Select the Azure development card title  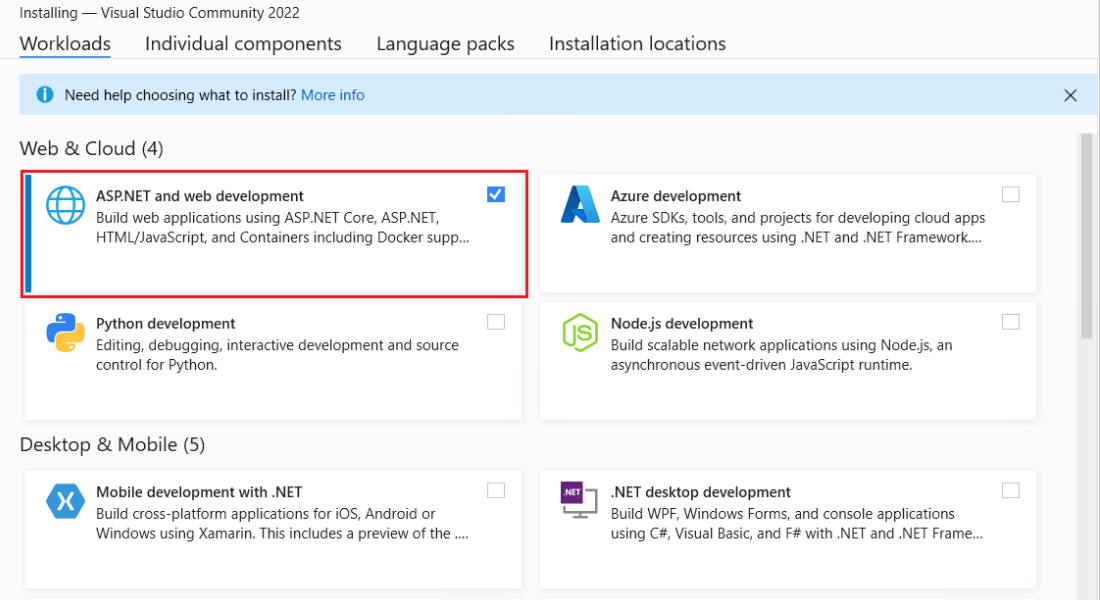pyautogui.click(x=676, y=196)
